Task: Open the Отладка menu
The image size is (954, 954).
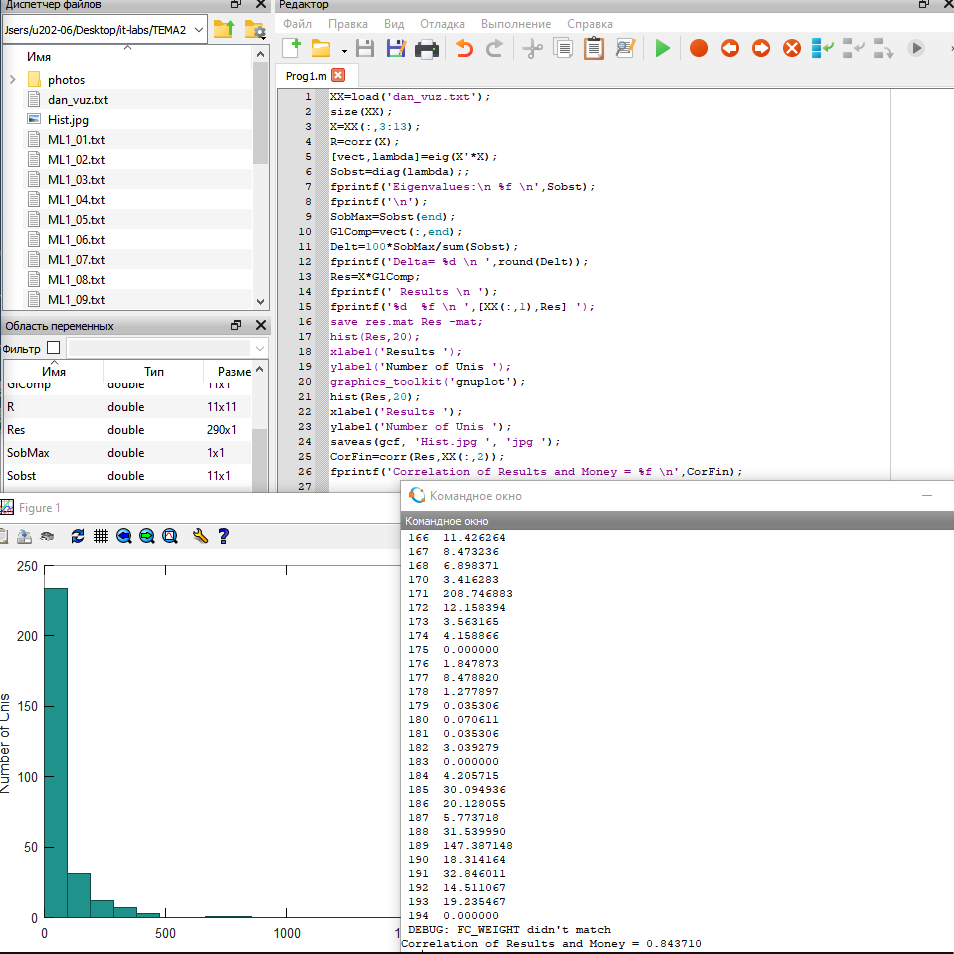Action: click(x=441, y=23)
